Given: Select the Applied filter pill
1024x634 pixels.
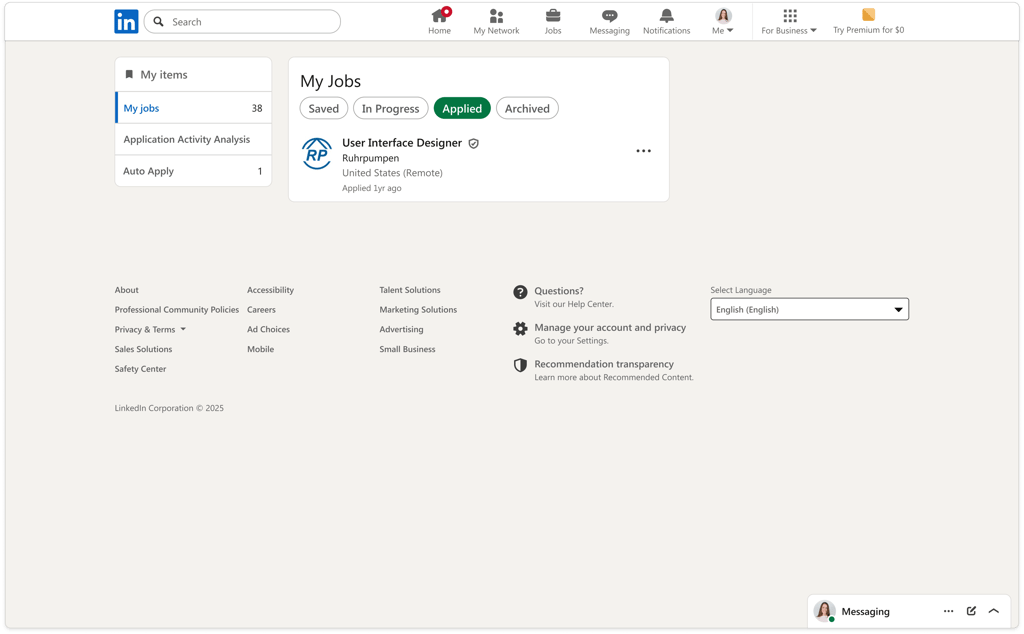Looking at the screenshot, I should point(462,108).
